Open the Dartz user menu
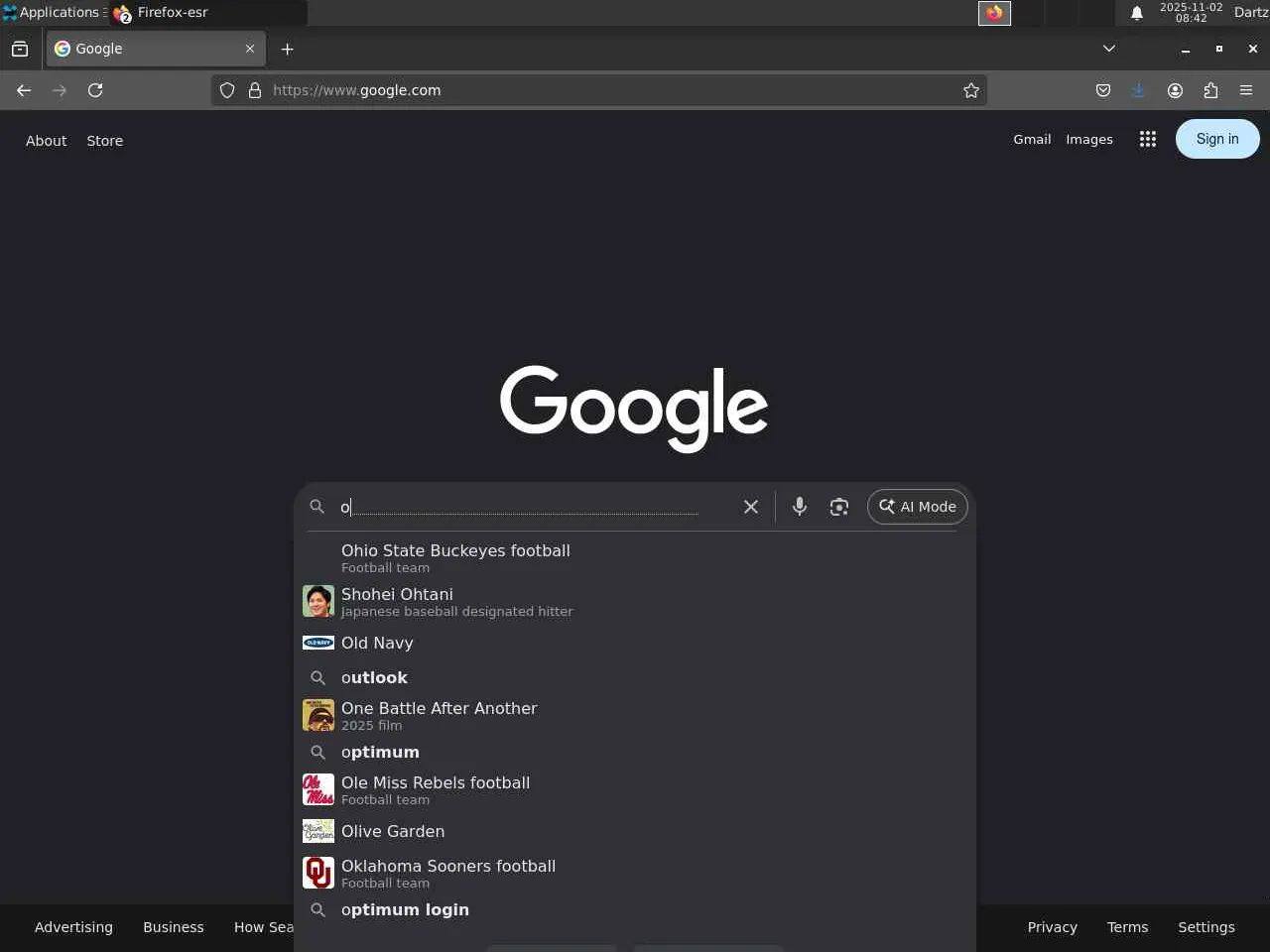This screenshot has height=952, width=1270. pyautogui.click(x=1251, y=13)
